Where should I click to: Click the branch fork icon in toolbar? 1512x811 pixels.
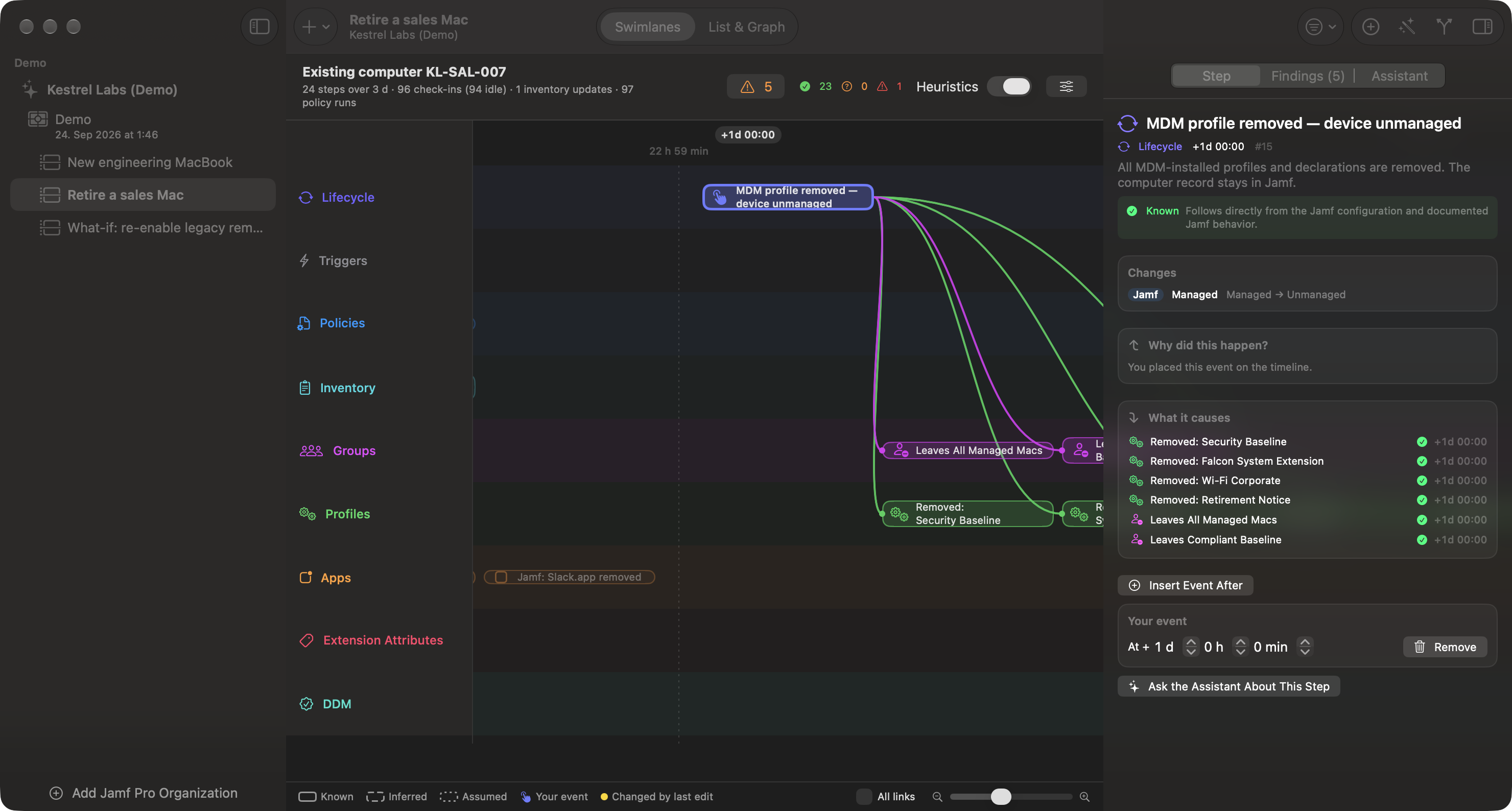(1444, 27)
